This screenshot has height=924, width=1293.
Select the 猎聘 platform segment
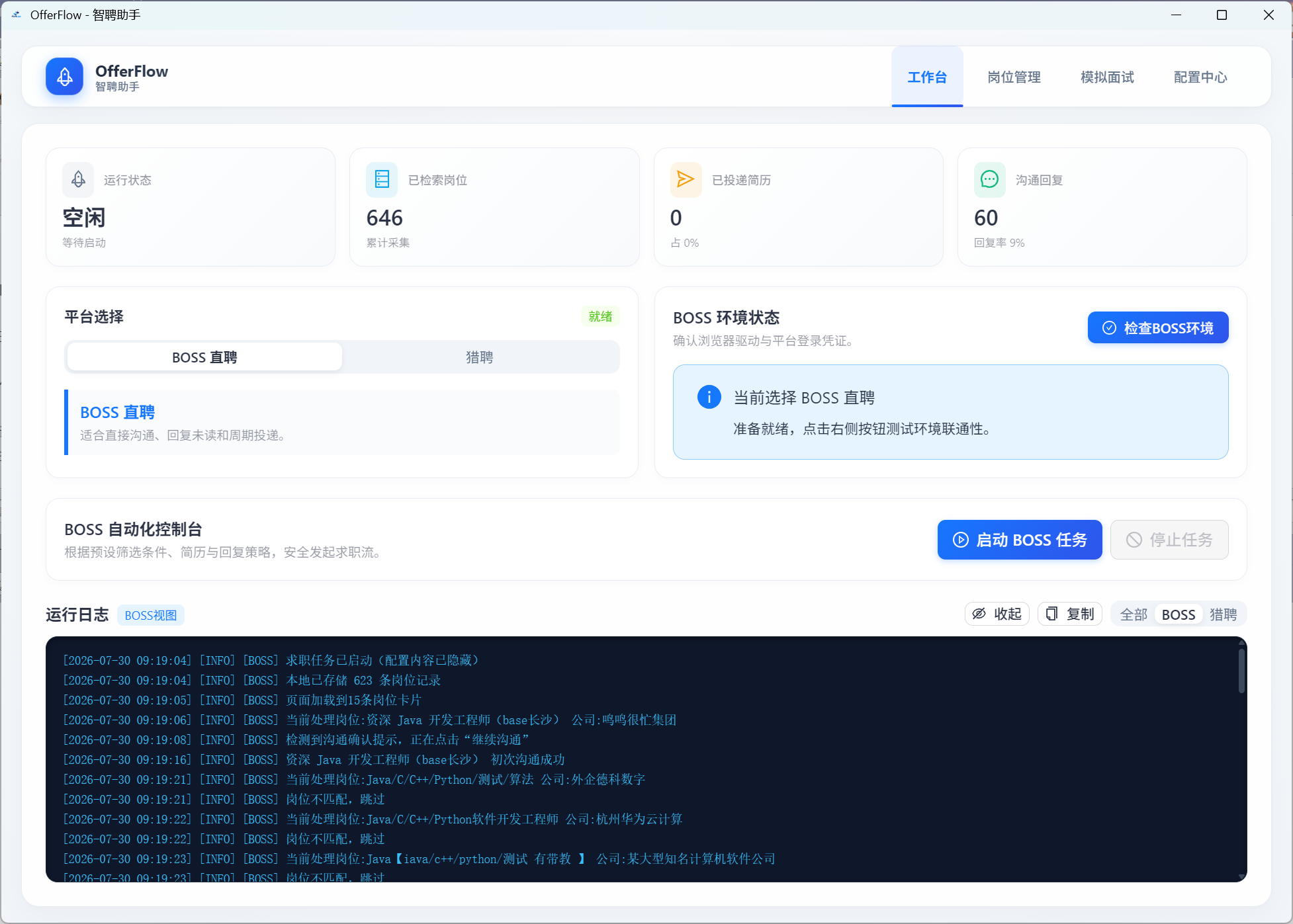(480, 357)
